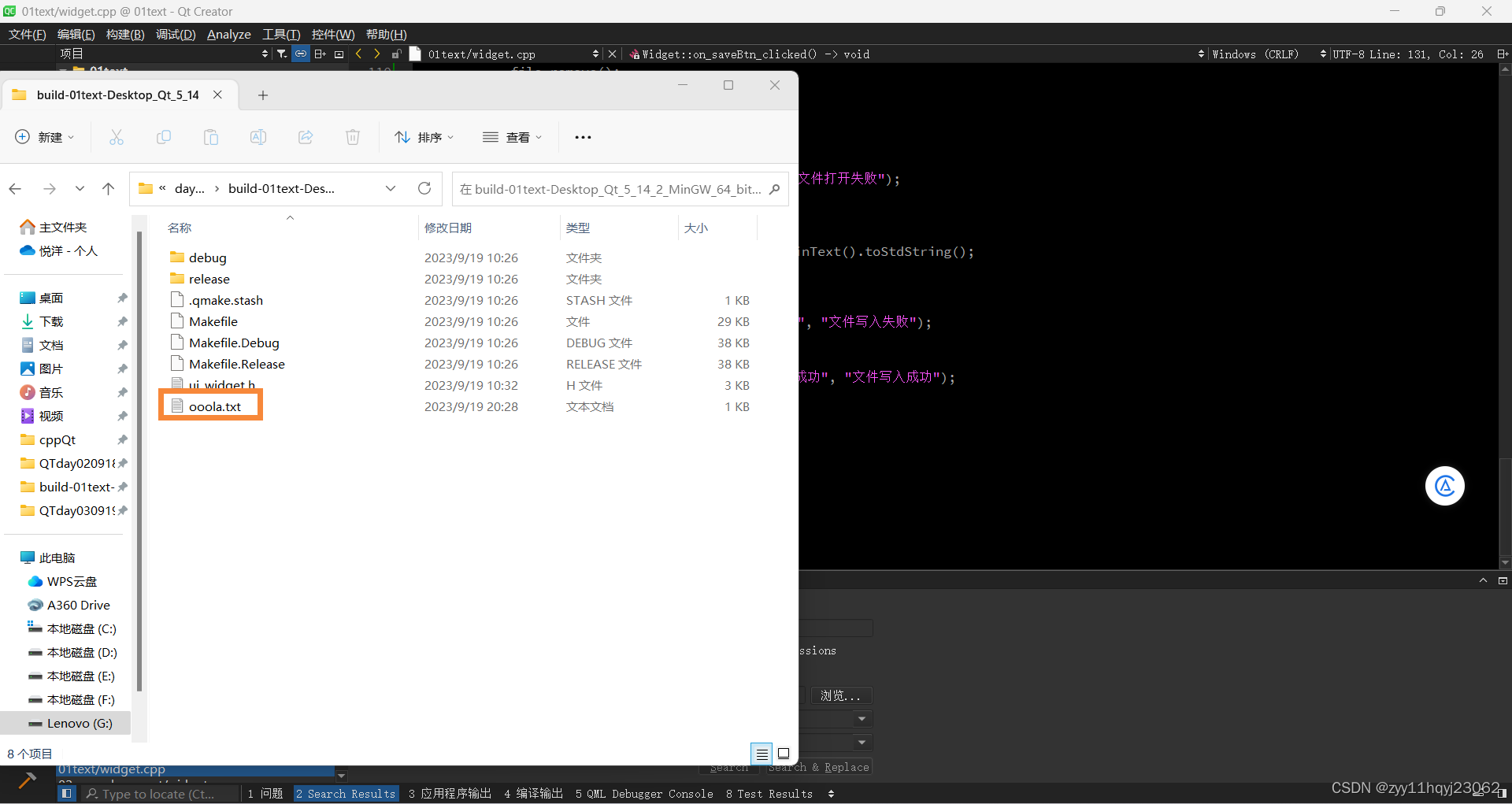Image resolution: width=1512 pixels, height=804 pixels.
Task: Select the ooola.txt file
Action: [214, 406]
